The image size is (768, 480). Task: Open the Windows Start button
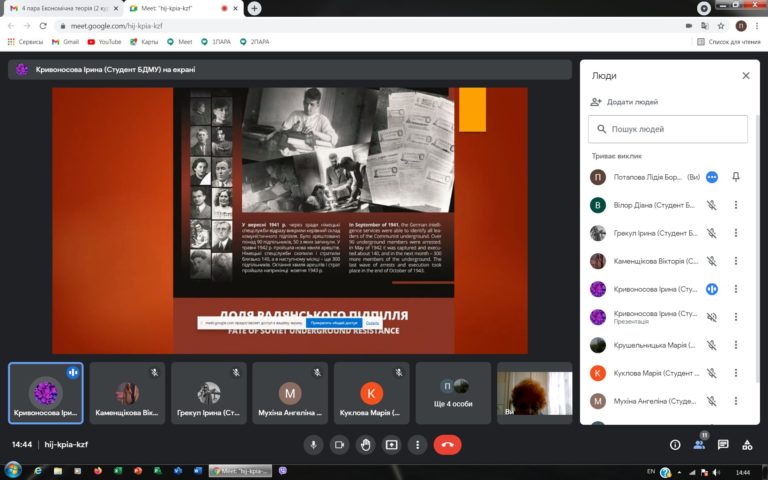(x=12, y=471)
